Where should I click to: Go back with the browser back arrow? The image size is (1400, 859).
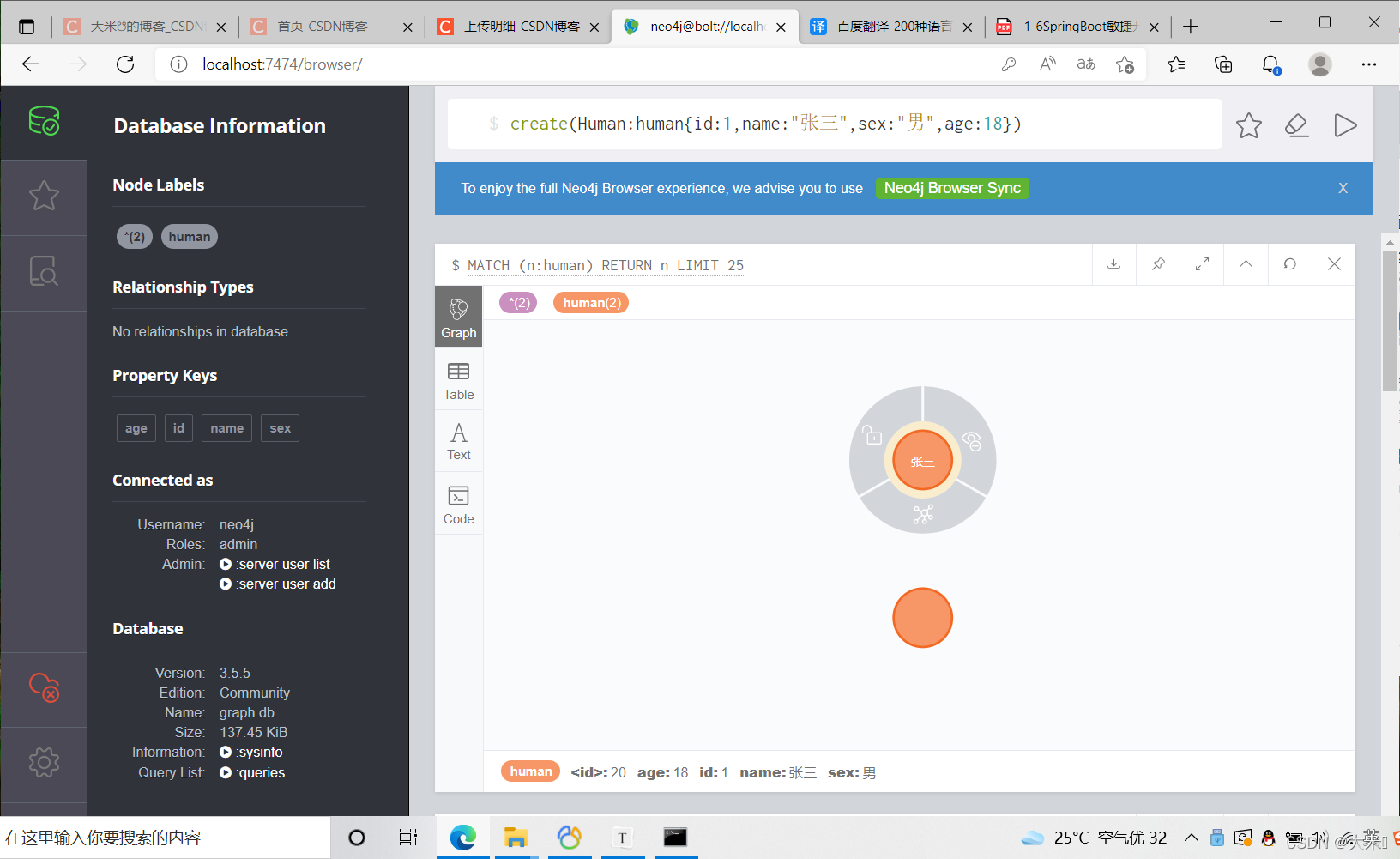click(31, 64)
